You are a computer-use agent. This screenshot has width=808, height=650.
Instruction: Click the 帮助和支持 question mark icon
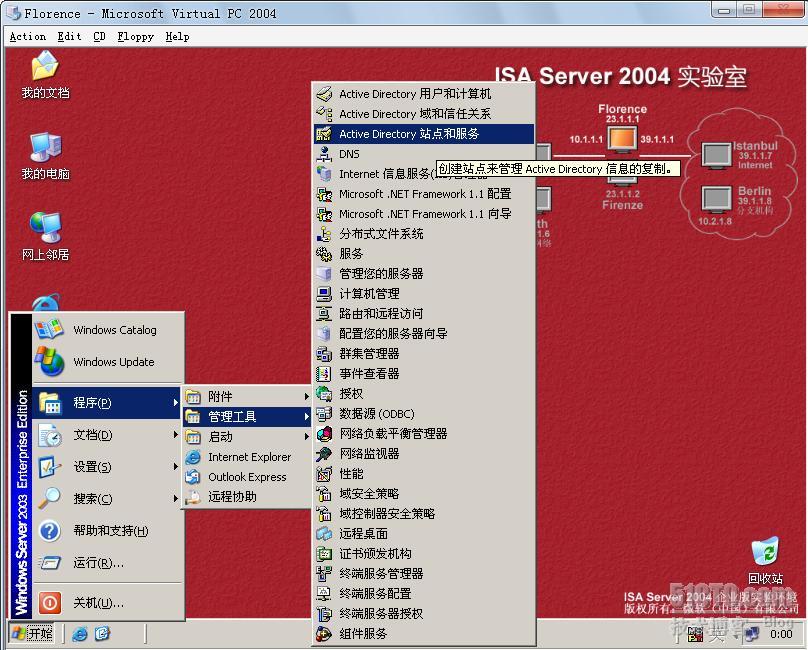coord(50,530)
